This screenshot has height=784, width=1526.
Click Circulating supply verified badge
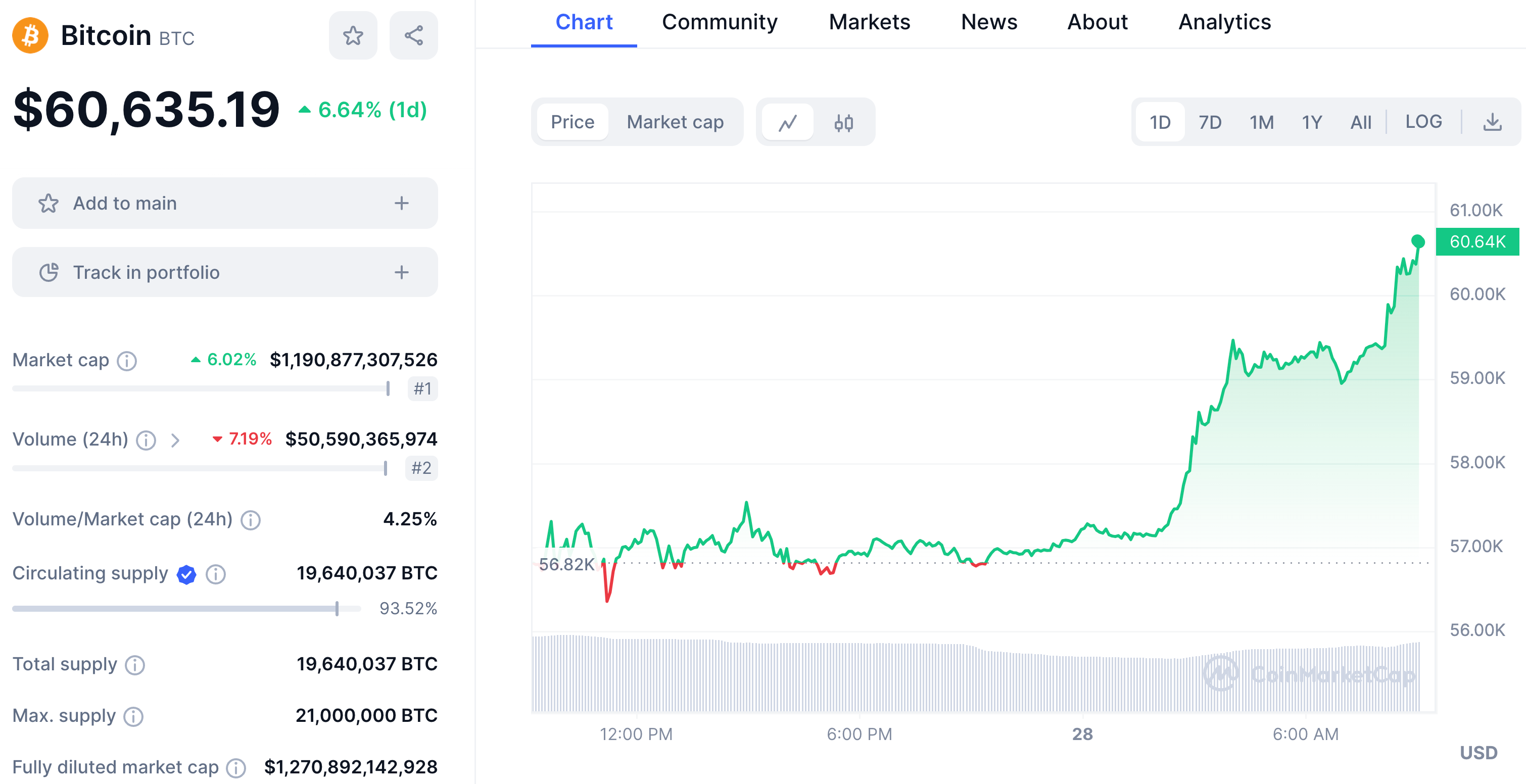[186, 574]
